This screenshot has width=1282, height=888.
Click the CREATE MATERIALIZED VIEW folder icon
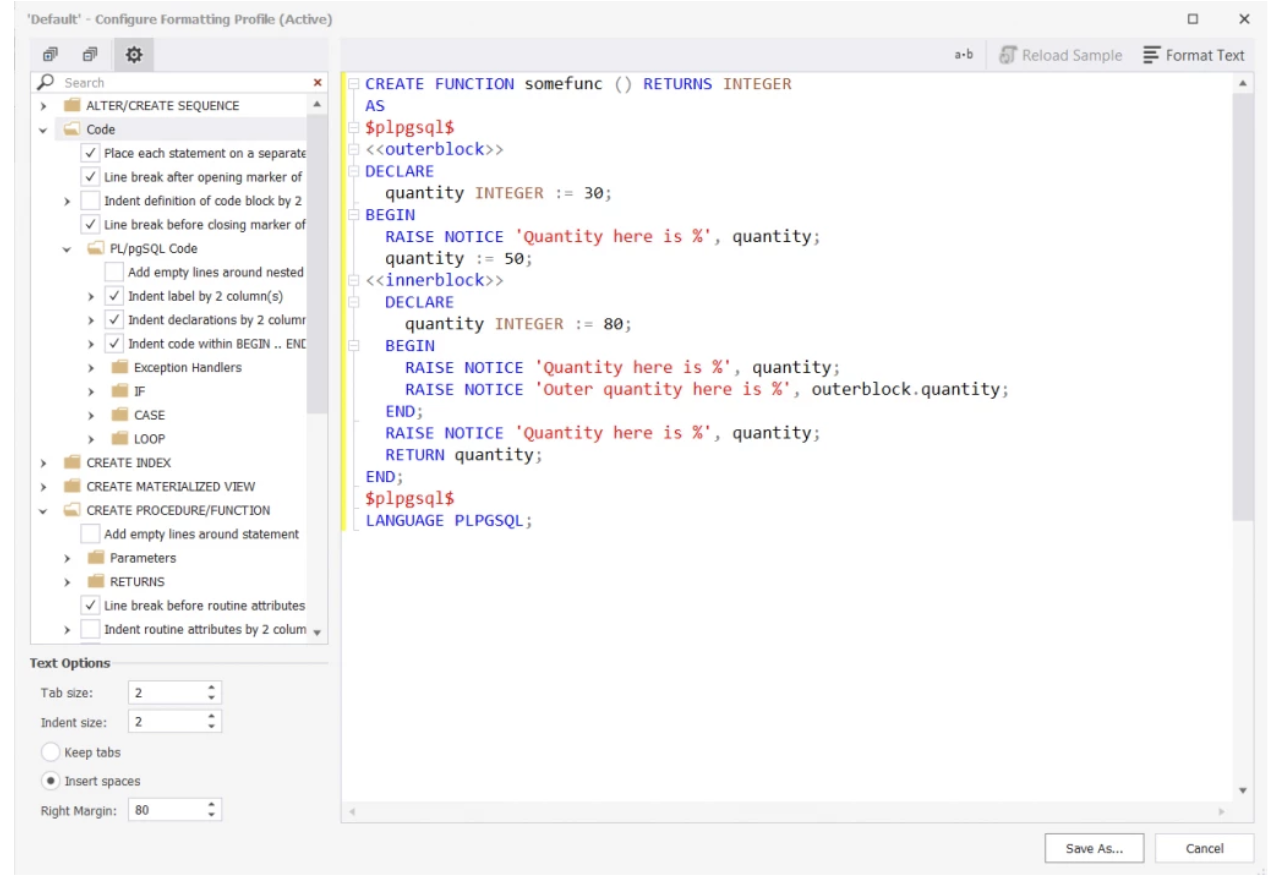point(72,486)
